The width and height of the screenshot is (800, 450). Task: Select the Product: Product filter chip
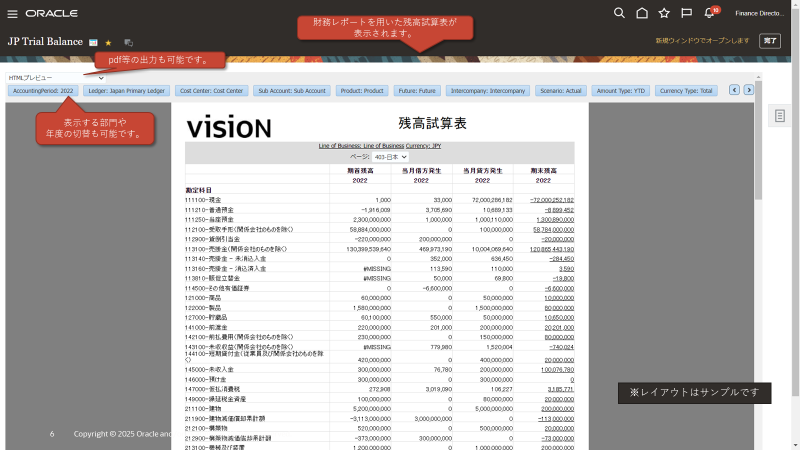click(x=362, y=91)
